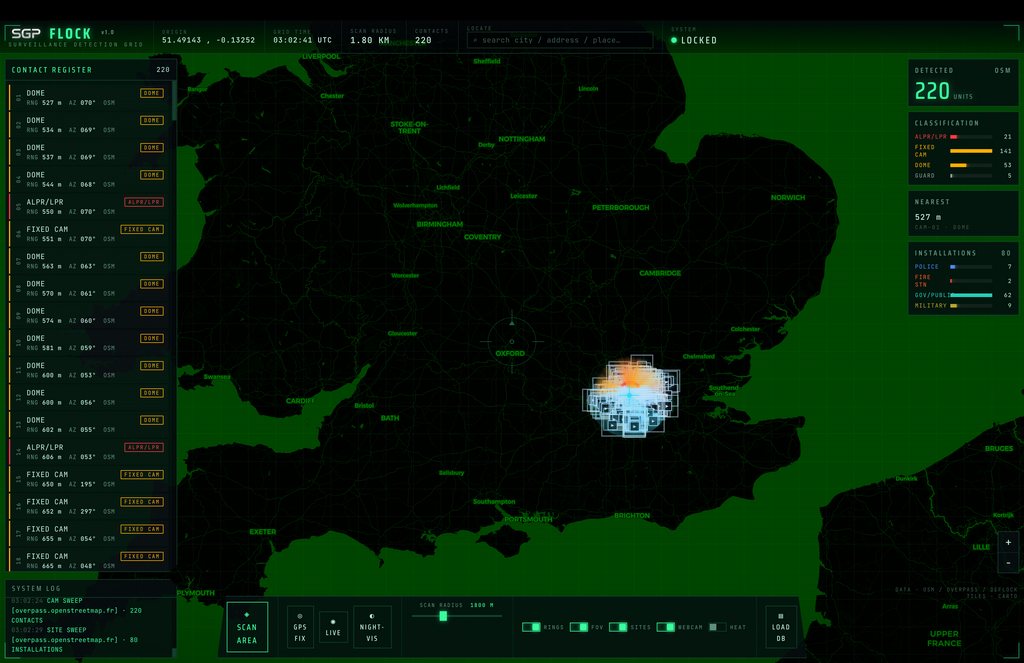Screen dimensions: 1024x663
Task: Turn on the Heat overlay switch
Action: pos(717,627)
